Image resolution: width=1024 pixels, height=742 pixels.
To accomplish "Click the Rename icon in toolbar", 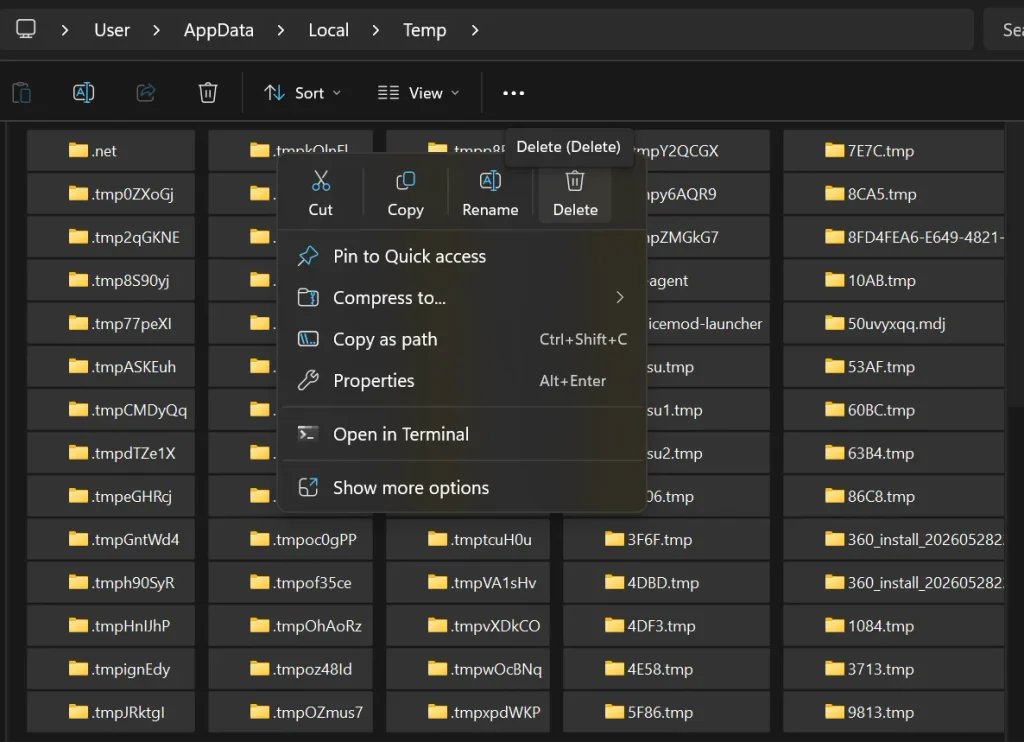I will (84, 93).
